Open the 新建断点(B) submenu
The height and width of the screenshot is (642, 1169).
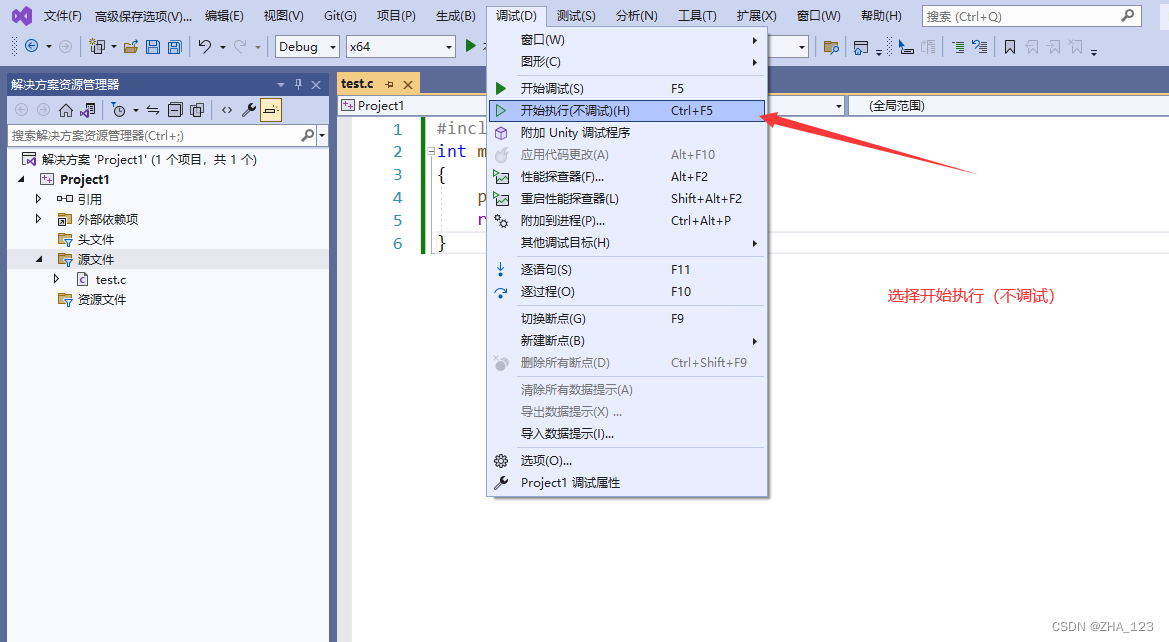[627, 341]
